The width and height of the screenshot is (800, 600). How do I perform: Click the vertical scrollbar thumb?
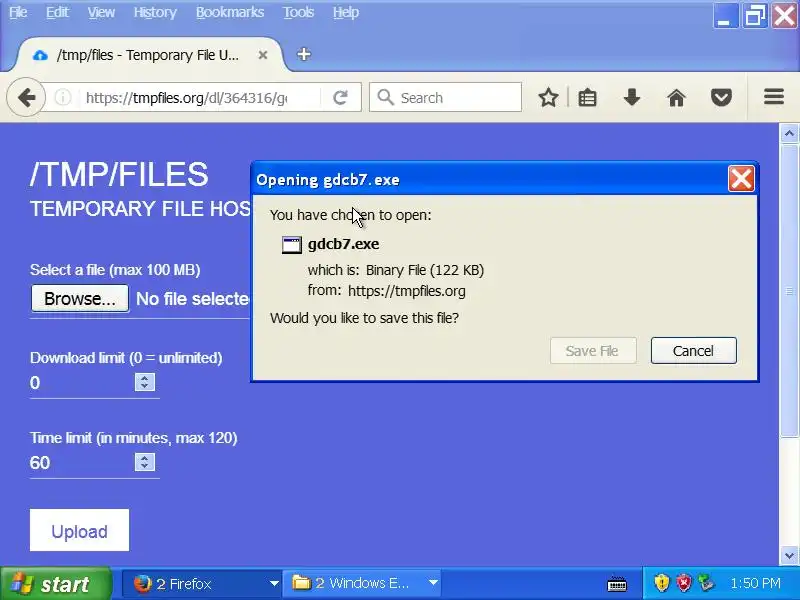789,290
